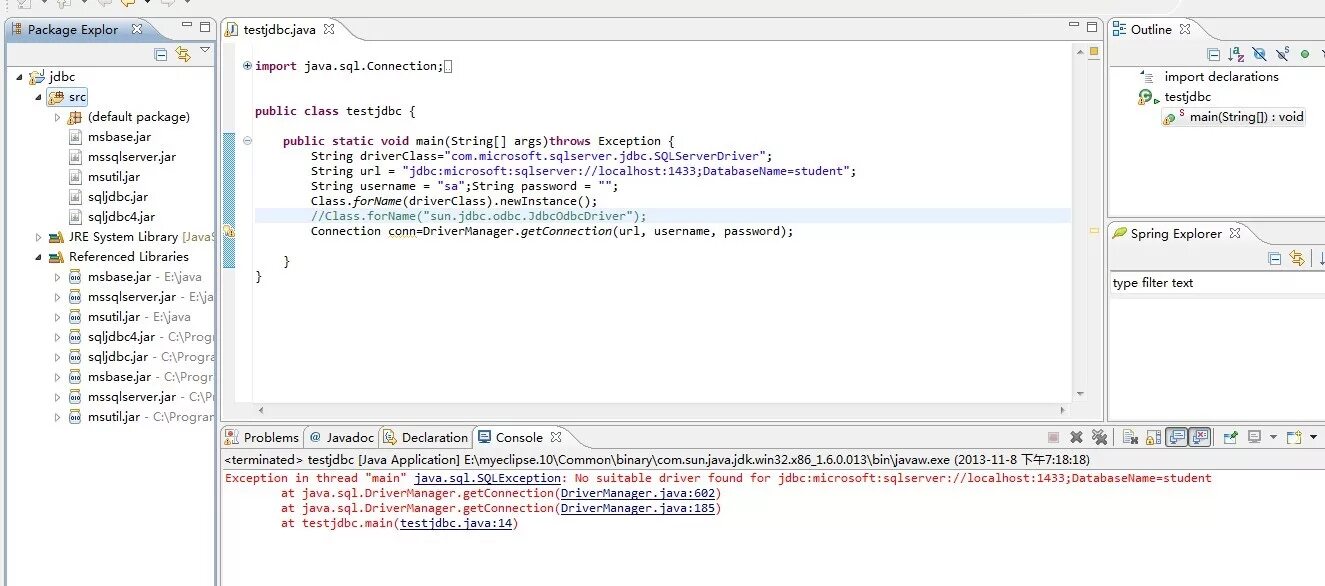The height and width of the screenshot is (586, 1325).
Task: Toggle hide fields in Outline view
Action: point(1260,54)
